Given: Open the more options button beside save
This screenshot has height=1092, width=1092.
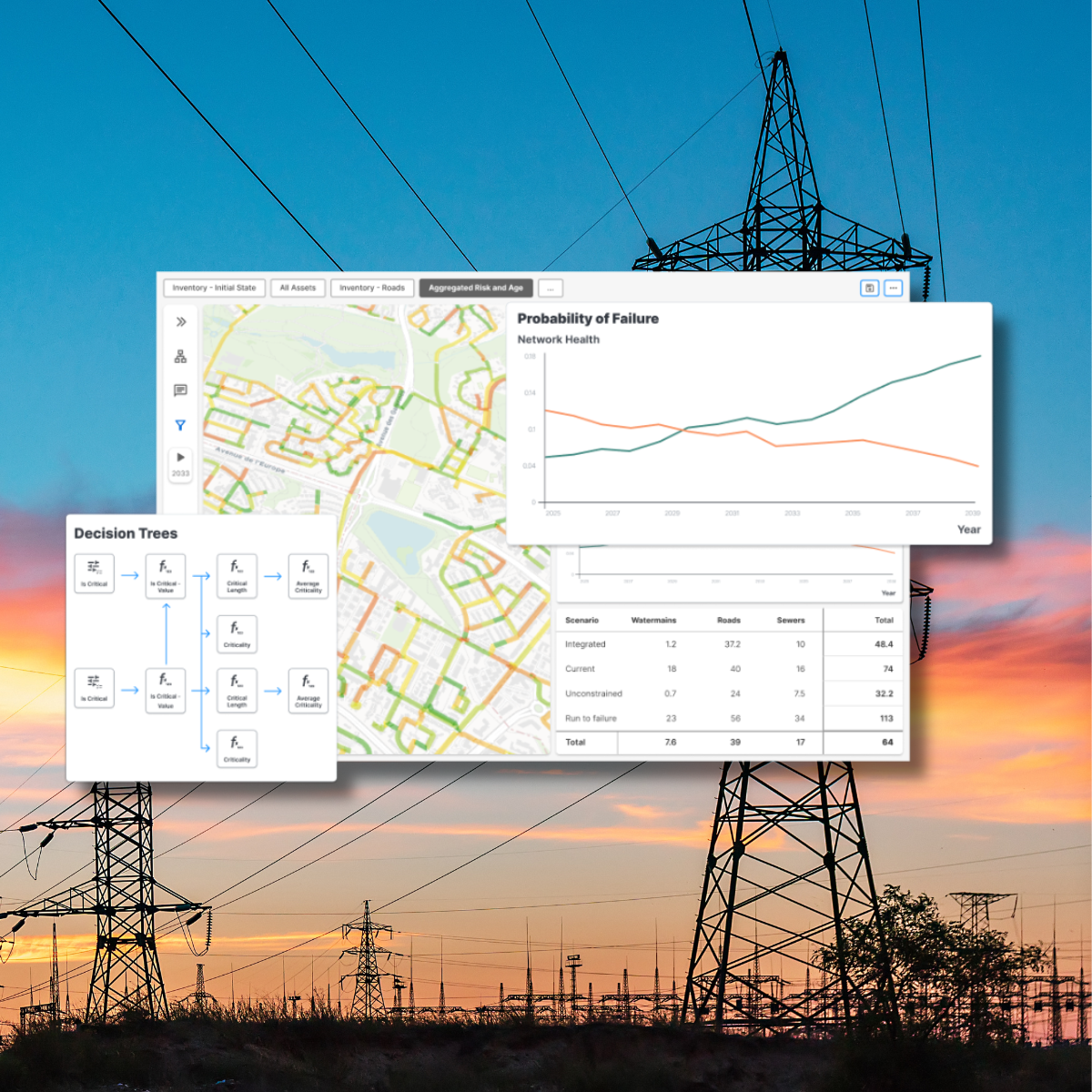Looking at the screenshot, I should tap(894, 288).
